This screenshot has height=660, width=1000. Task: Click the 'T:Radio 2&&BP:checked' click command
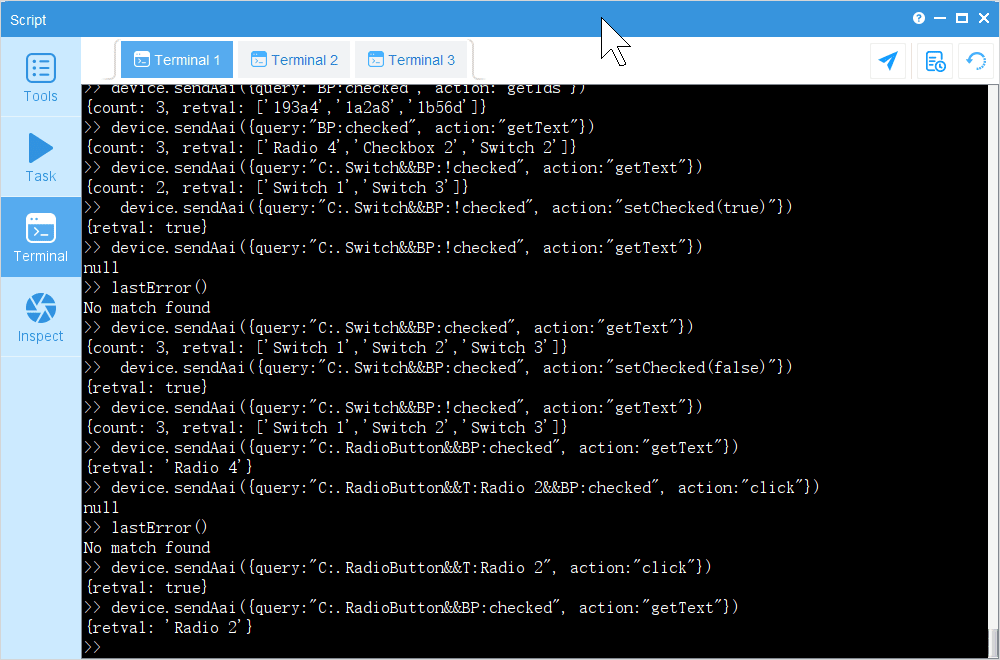coord(452,487)
